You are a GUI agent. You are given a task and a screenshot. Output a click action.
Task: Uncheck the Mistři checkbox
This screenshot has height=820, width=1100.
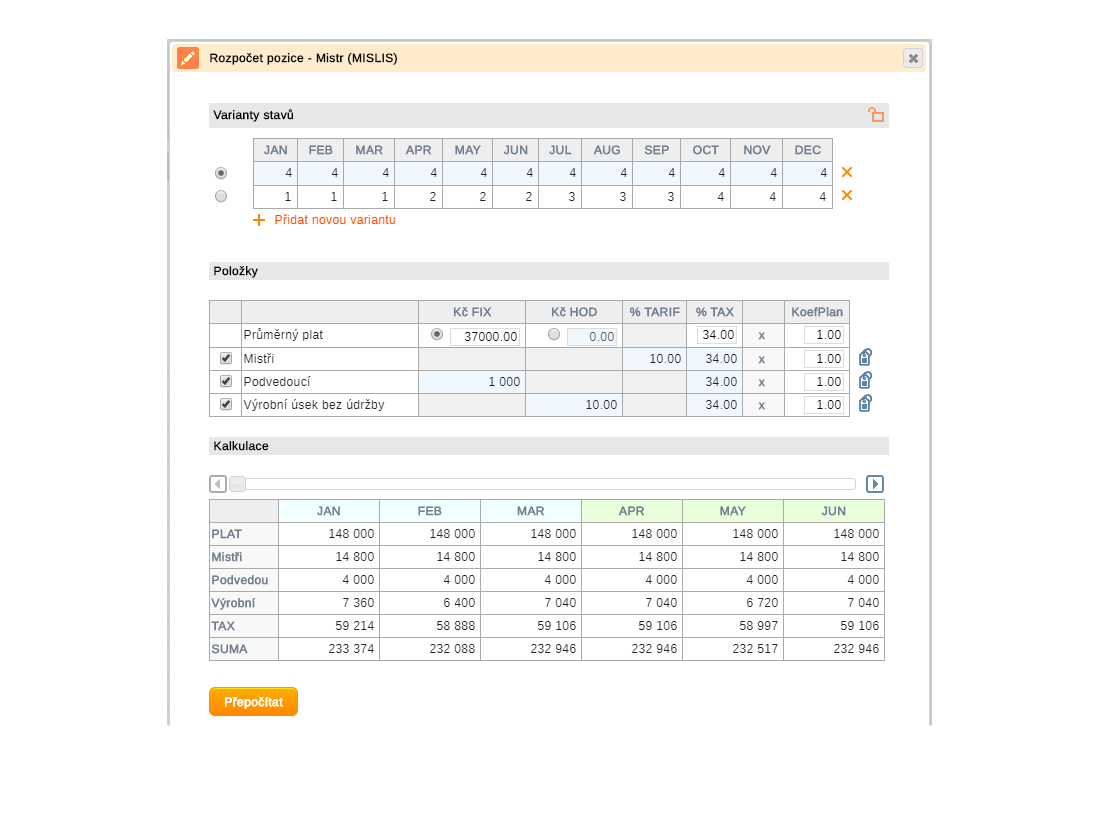point(226,358)
